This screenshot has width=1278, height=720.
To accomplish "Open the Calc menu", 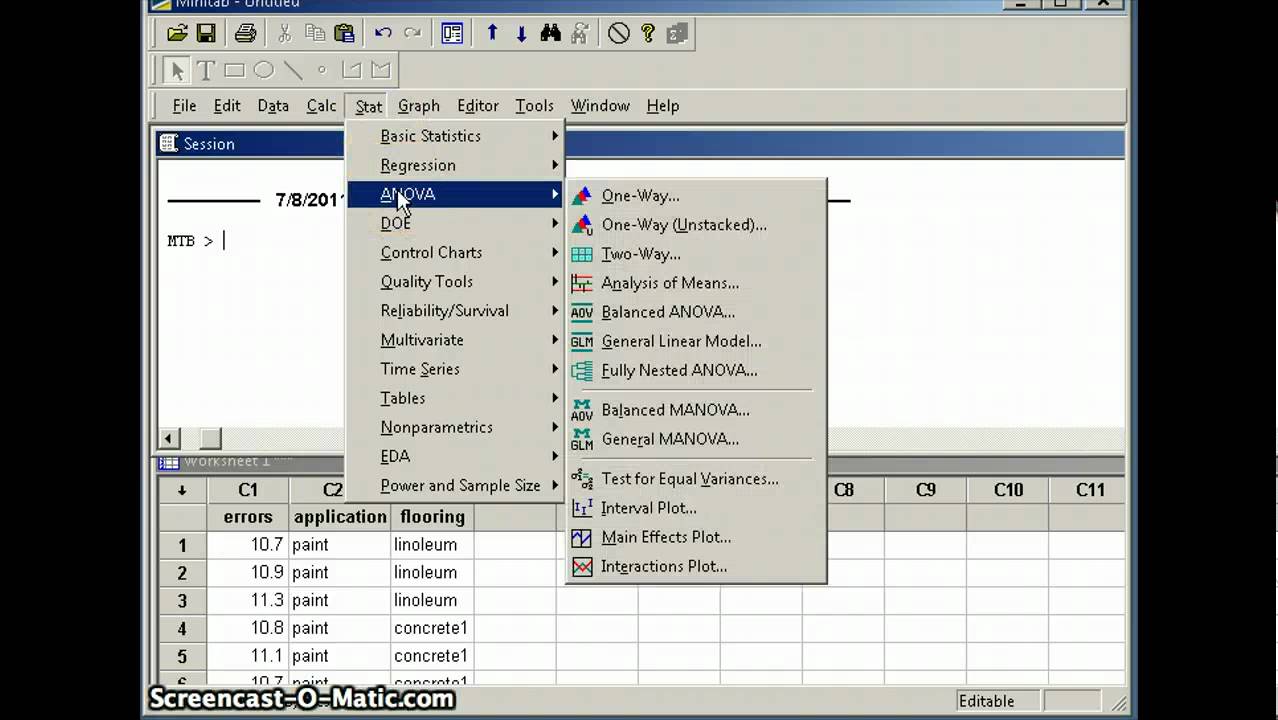I will tap(321, 106).
